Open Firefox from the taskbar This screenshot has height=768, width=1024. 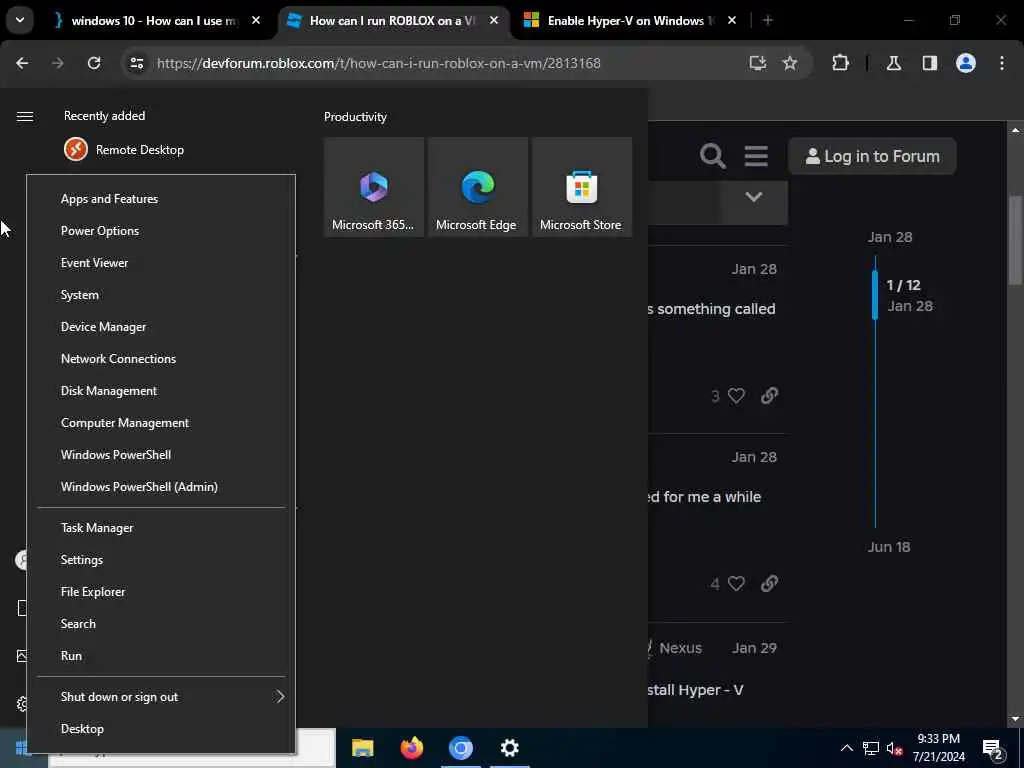point(411,748)
